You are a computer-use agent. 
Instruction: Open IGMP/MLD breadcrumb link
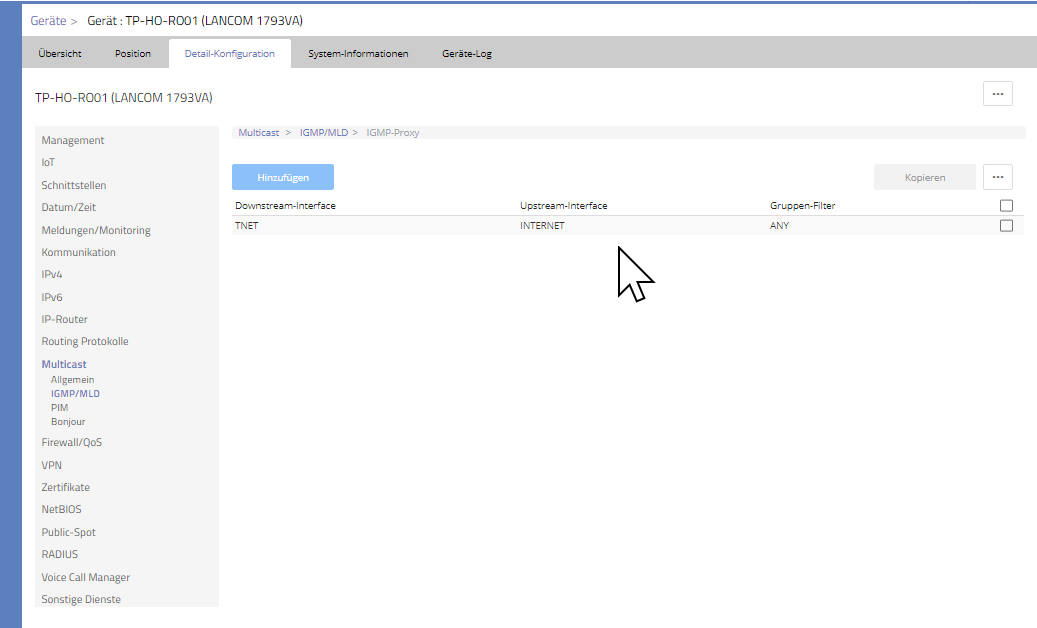pos(323,132)
